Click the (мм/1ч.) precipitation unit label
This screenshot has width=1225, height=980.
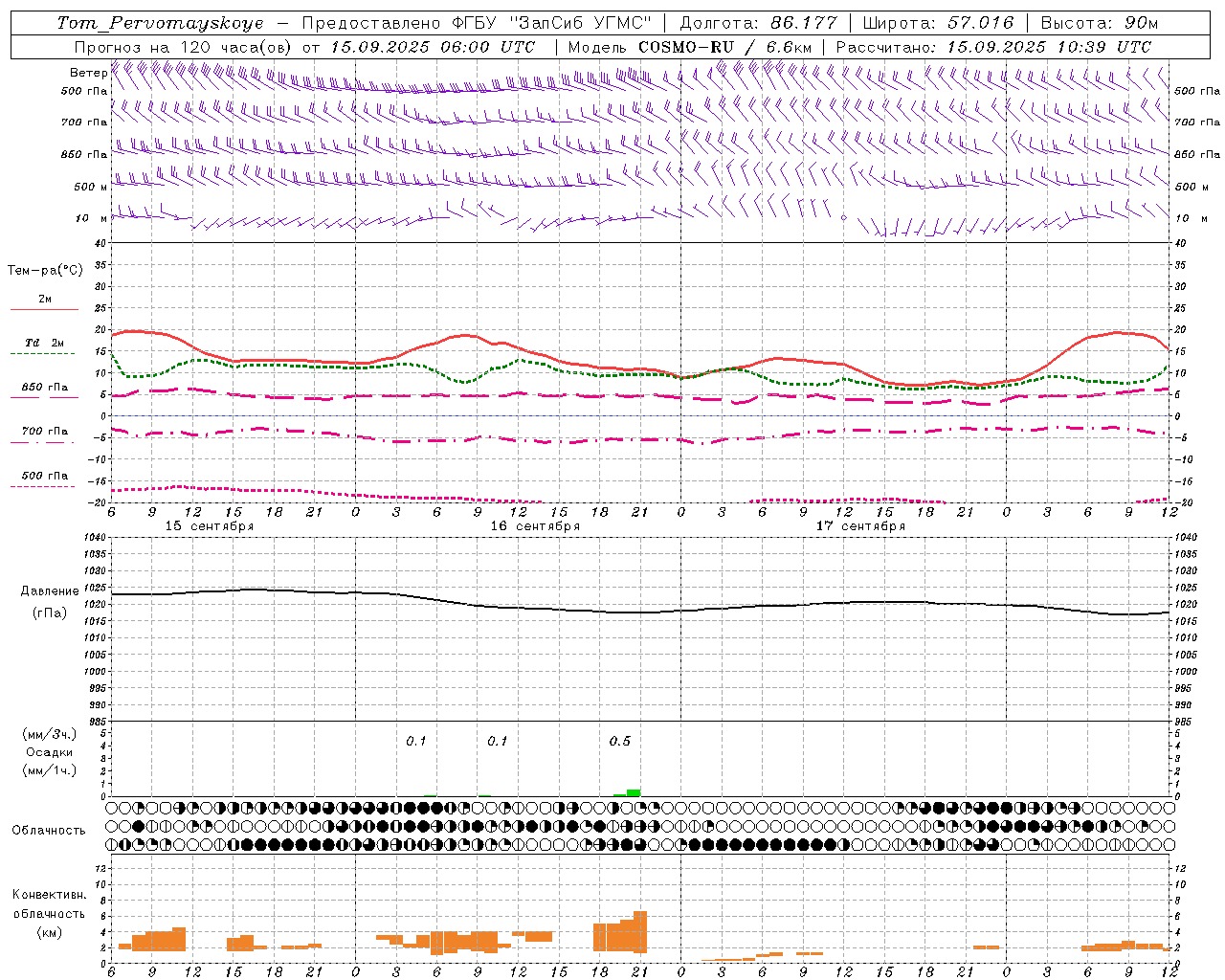pos(50,770)
